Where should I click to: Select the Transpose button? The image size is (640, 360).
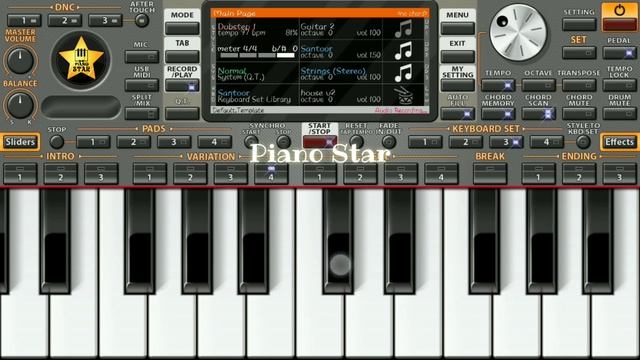coord(579,85)
